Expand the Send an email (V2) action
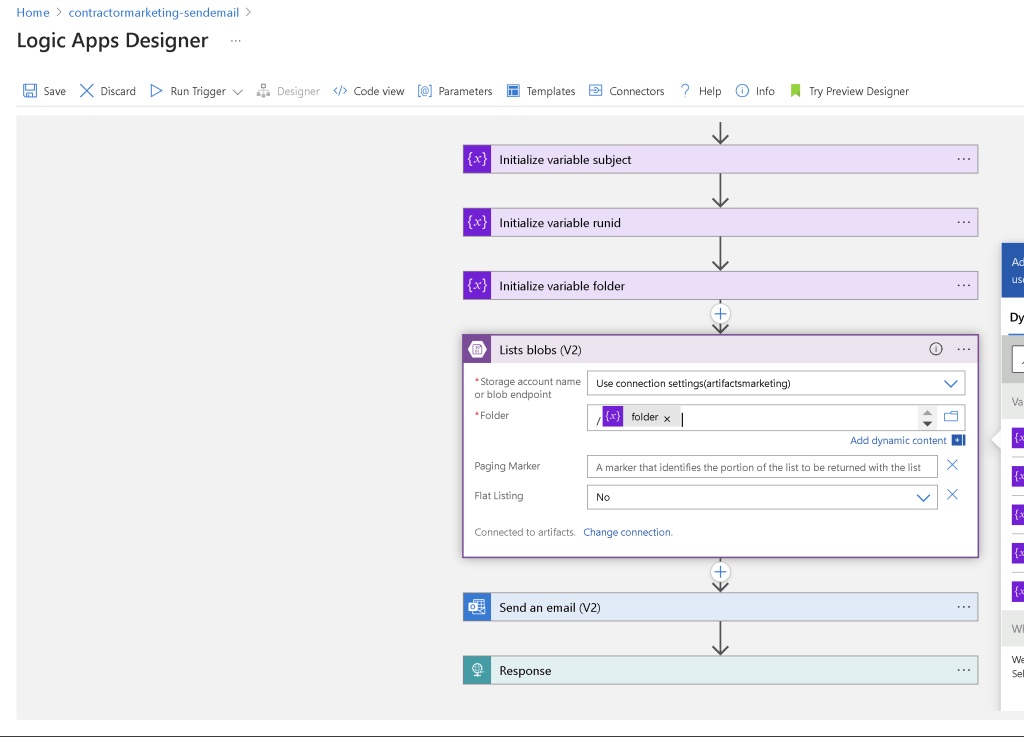 720,607
